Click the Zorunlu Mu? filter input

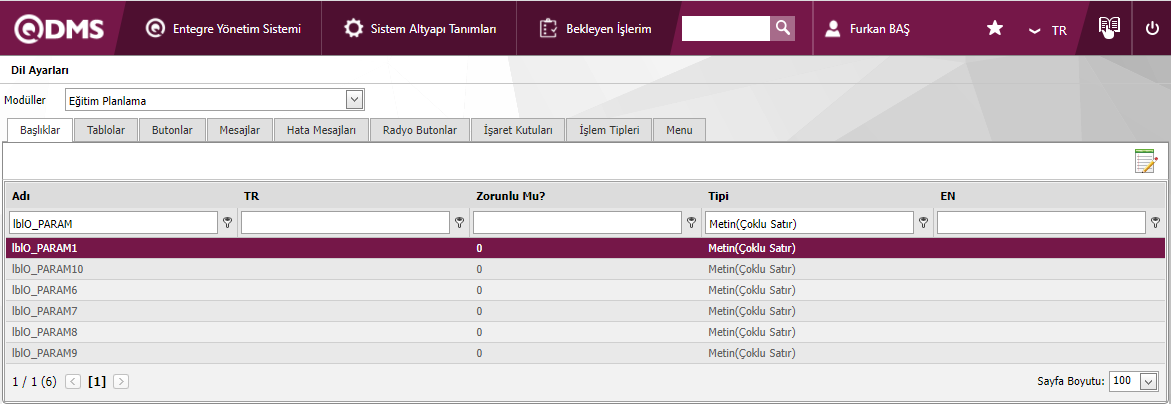point(577,222)
